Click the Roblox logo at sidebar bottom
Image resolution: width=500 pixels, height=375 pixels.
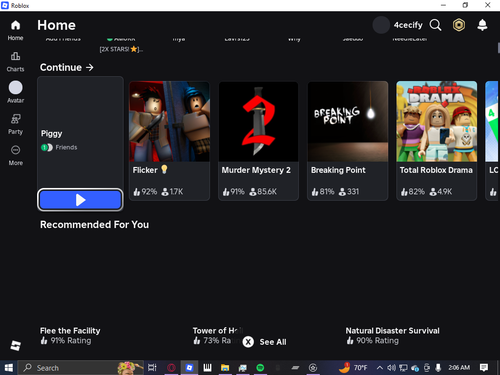click(15, 345)
